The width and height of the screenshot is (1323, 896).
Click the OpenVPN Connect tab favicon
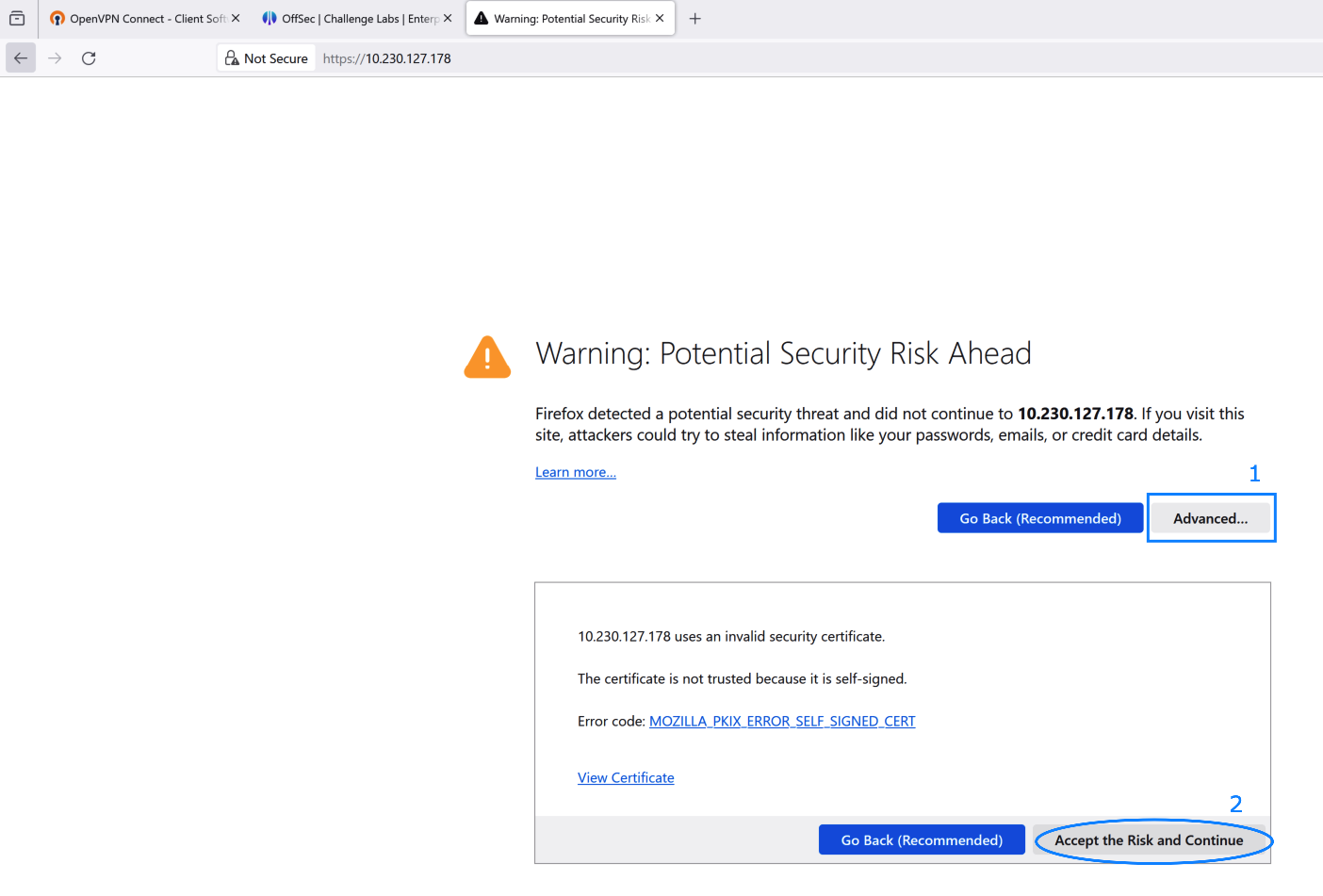coord(57,18)
